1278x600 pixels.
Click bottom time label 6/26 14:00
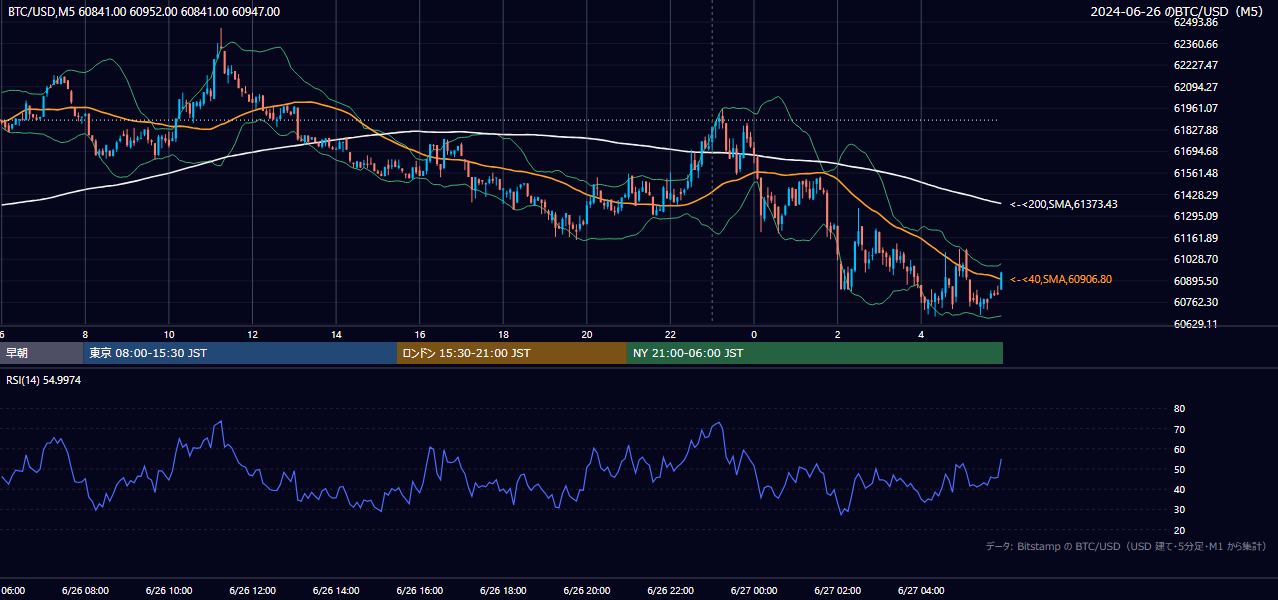[x=336, y=590]
